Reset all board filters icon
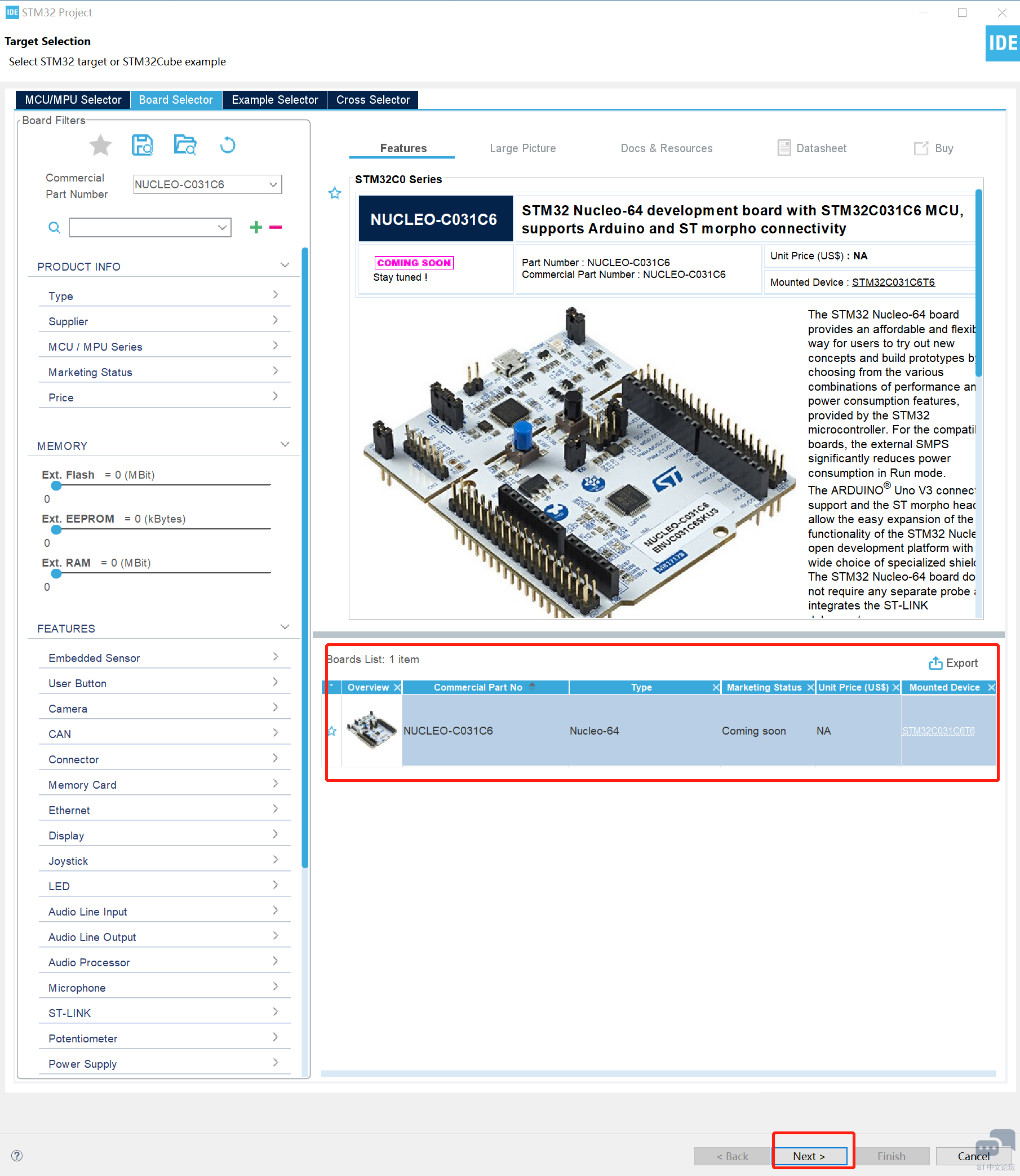 click(x=228, y=145)
